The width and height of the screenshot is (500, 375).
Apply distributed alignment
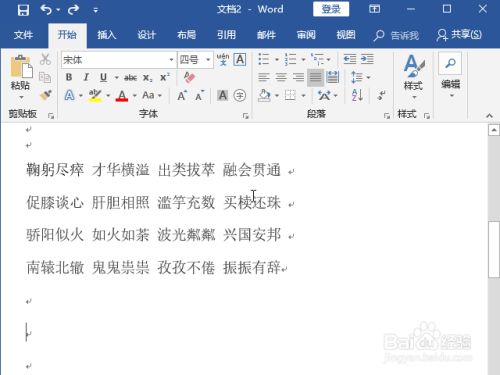333,77
